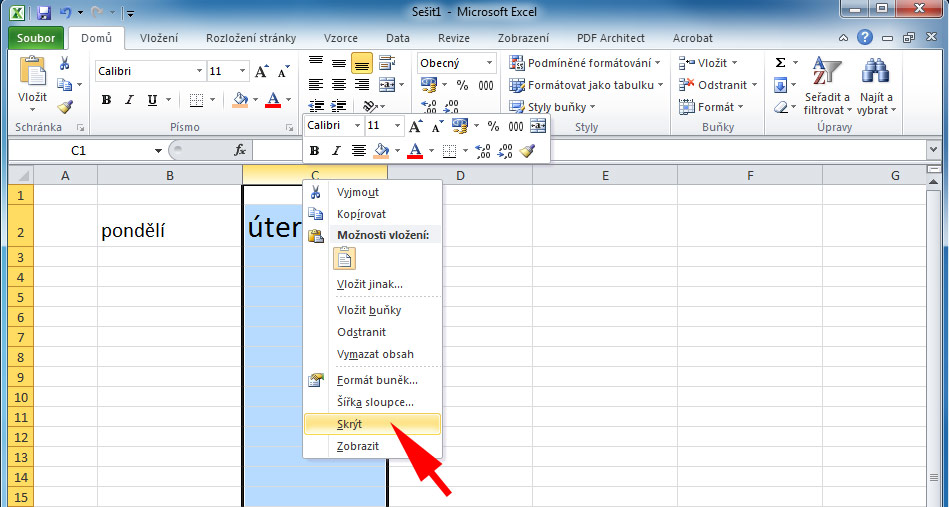This screenshot has width=949, height=507.
Task: Open the Name Box C1 dropdown arrow
Action: [158, 151]
